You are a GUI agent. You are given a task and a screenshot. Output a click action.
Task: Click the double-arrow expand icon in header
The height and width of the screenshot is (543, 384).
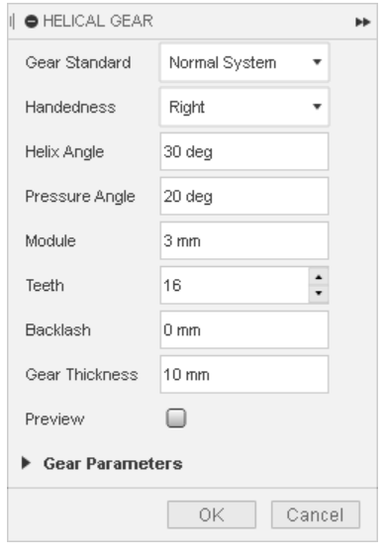point(363,22)
